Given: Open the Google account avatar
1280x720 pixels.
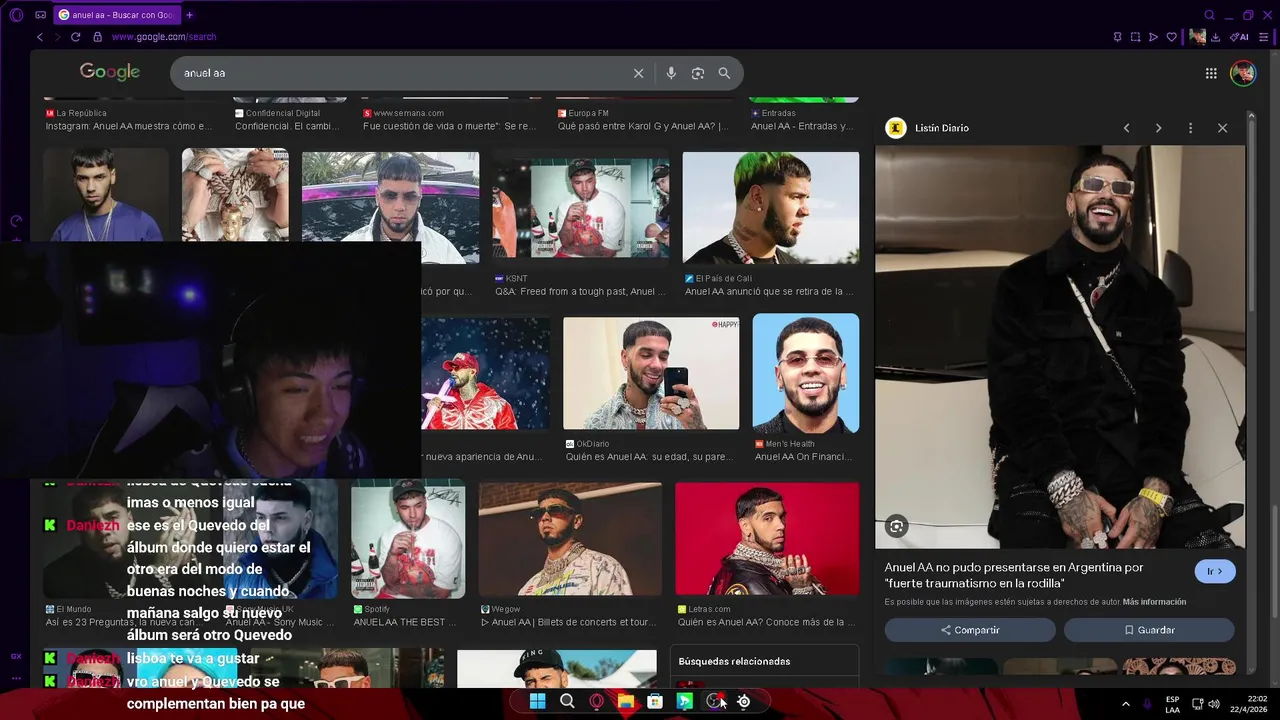Looking at the screenshot, I should click(x=1243, y=73).
